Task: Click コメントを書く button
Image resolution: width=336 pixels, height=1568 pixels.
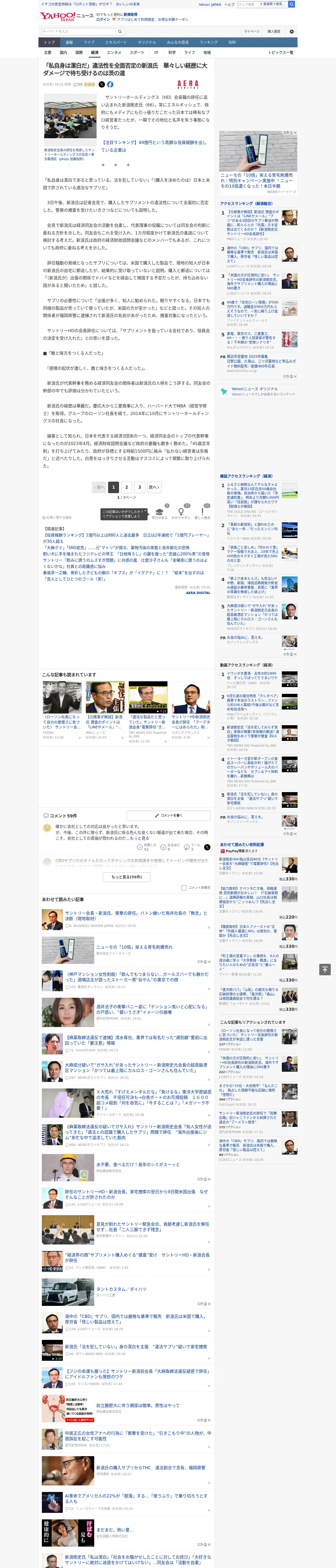Action: 169,815
